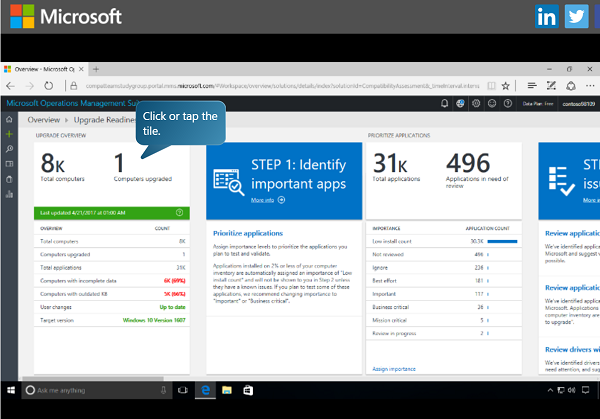Screen dimensions: 600x419
Task: Open Edge more options ellipsis
Action: (590, 86)
